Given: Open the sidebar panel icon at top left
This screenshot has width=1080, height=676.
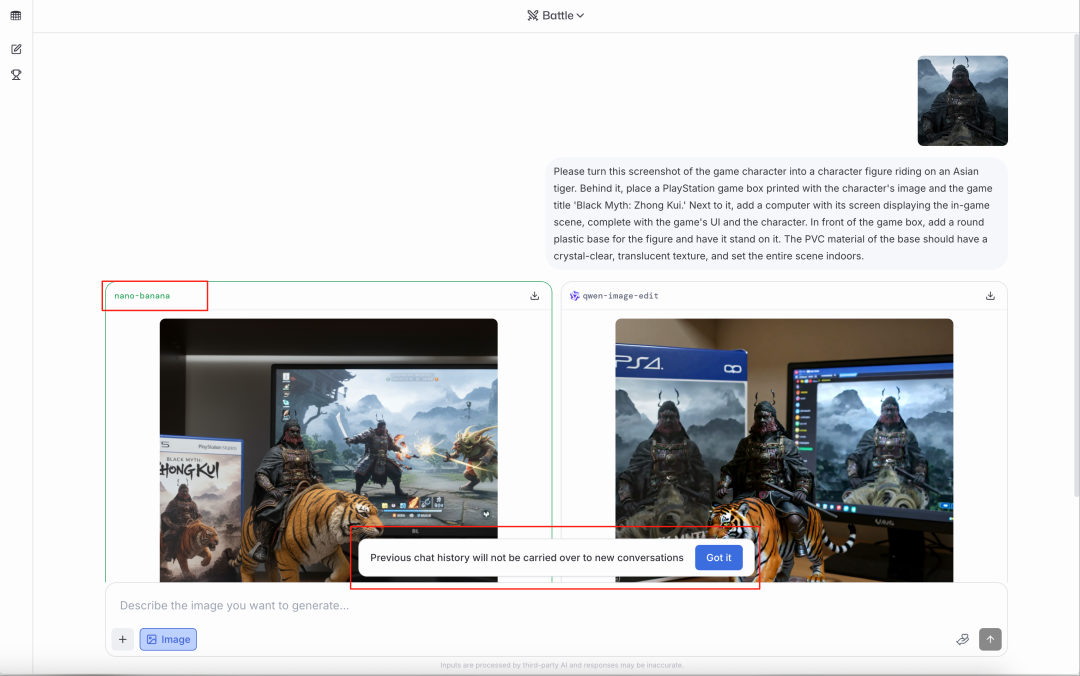Looking at the screenshot, I should [16, 15].
